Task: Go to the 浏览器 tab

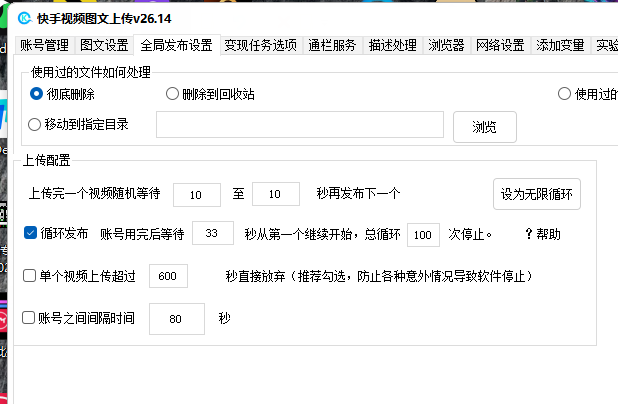Action: click(x=447, y=45)
